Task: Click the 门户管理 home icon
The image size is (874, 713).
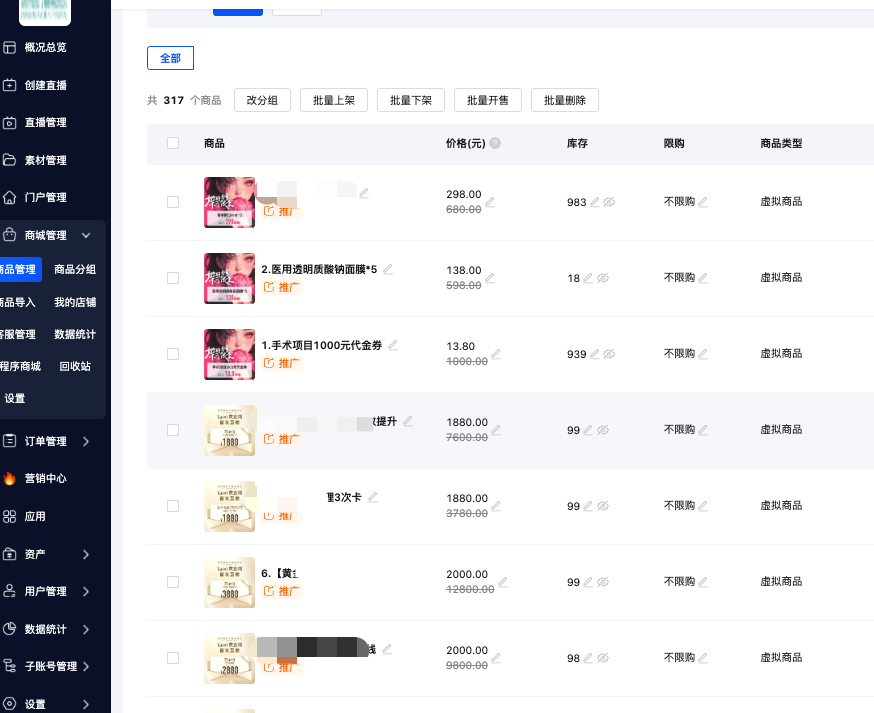Action: [9, 197]
